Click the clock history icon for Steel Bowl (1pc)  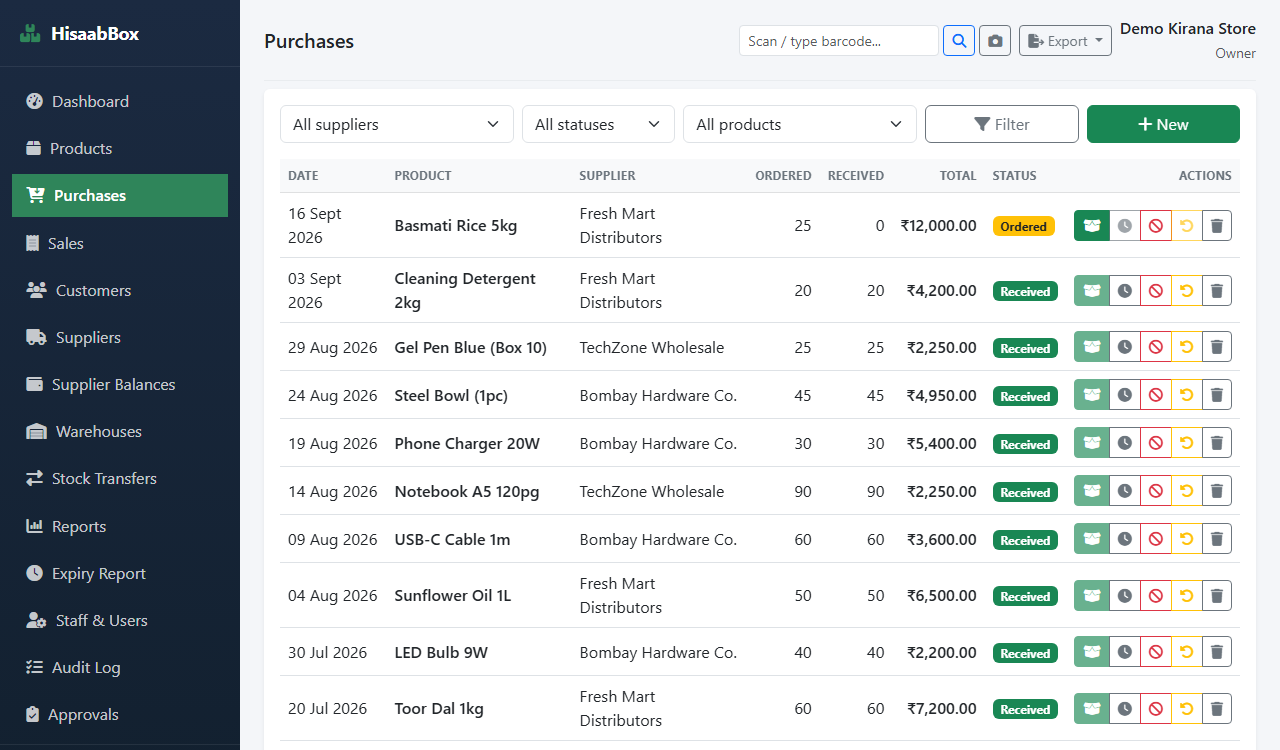[1125, 395]
